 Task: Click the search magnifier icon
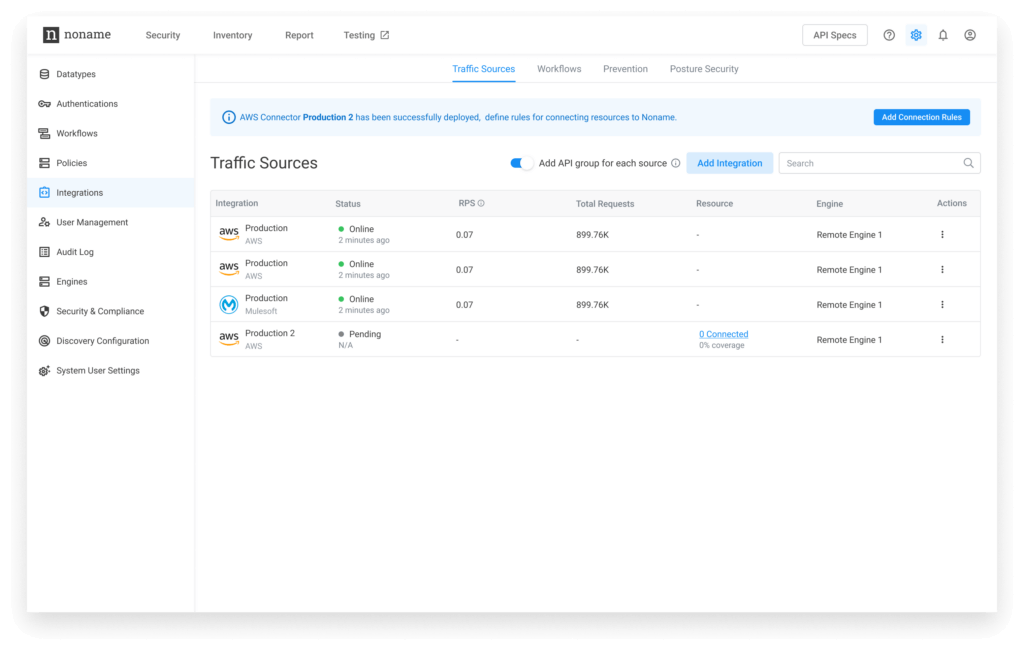968,163
